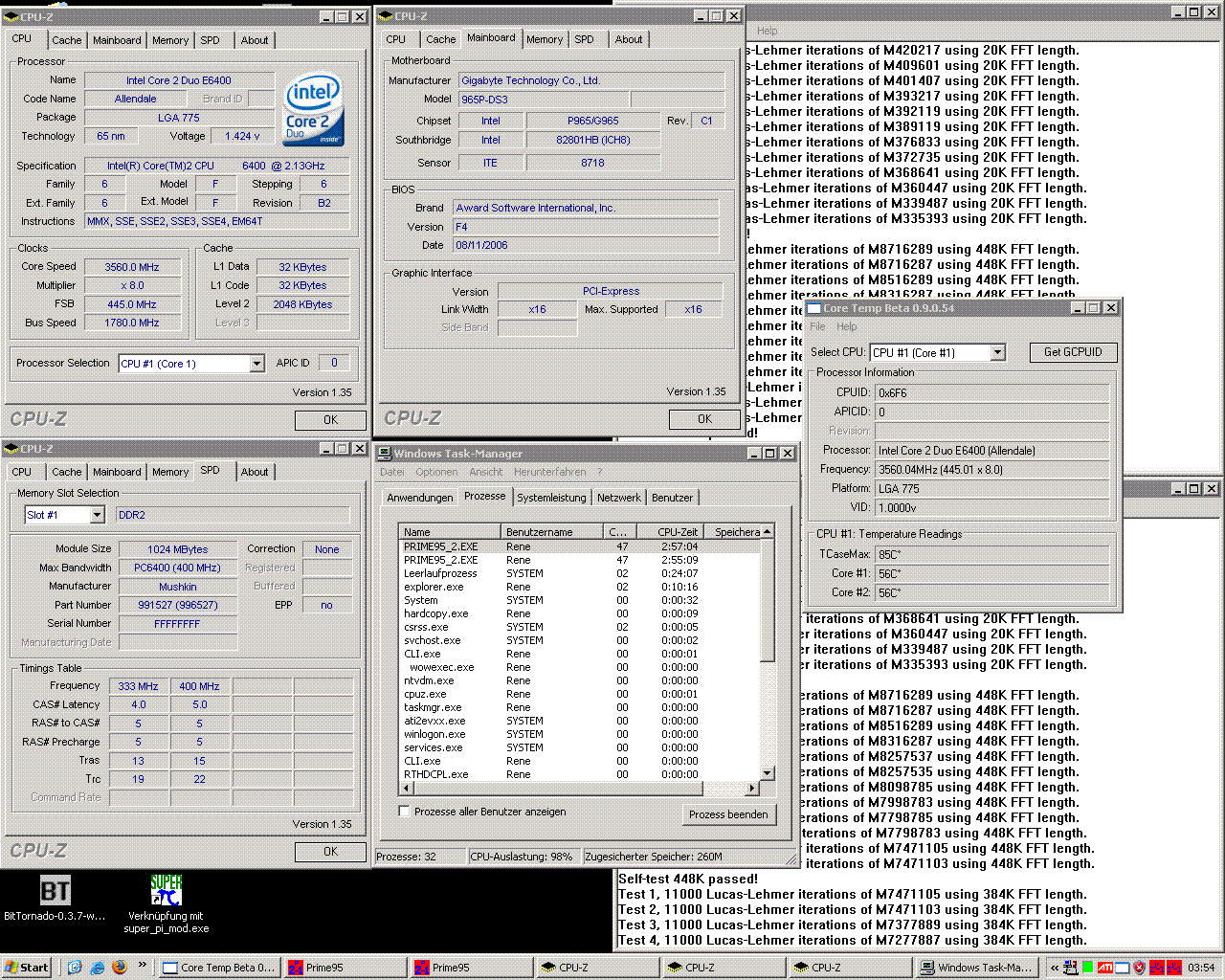Click the red security shield tray icon
The image size is (1225, 980).
1140,968
